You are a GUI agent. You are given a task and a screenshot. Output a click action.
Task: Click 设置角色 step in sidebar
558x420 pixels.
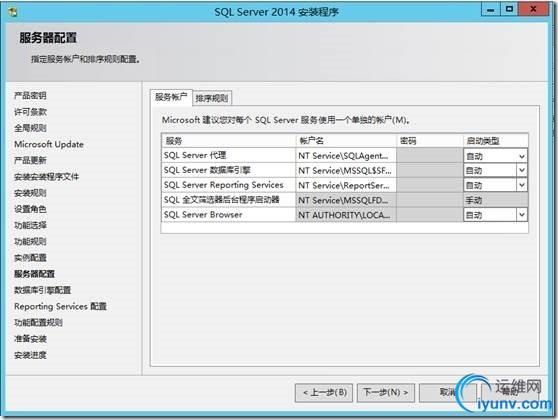tap(30, 209)
